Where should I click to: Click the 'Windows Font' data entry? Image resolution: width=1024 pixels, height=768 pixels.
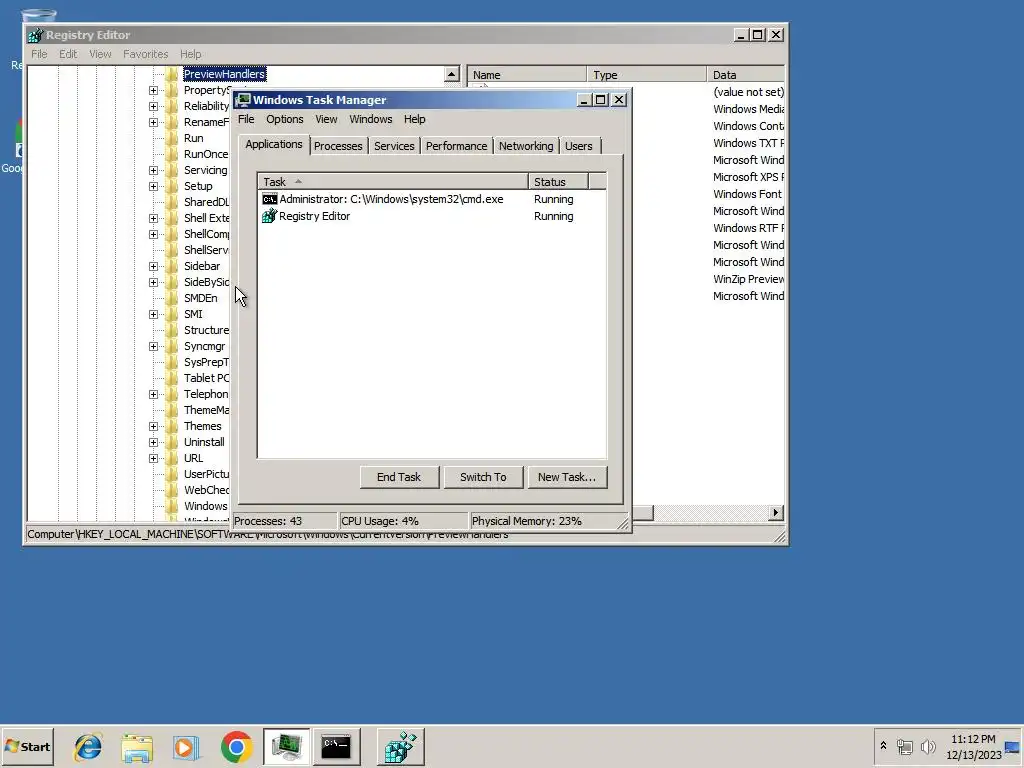[x=747, y=194]
